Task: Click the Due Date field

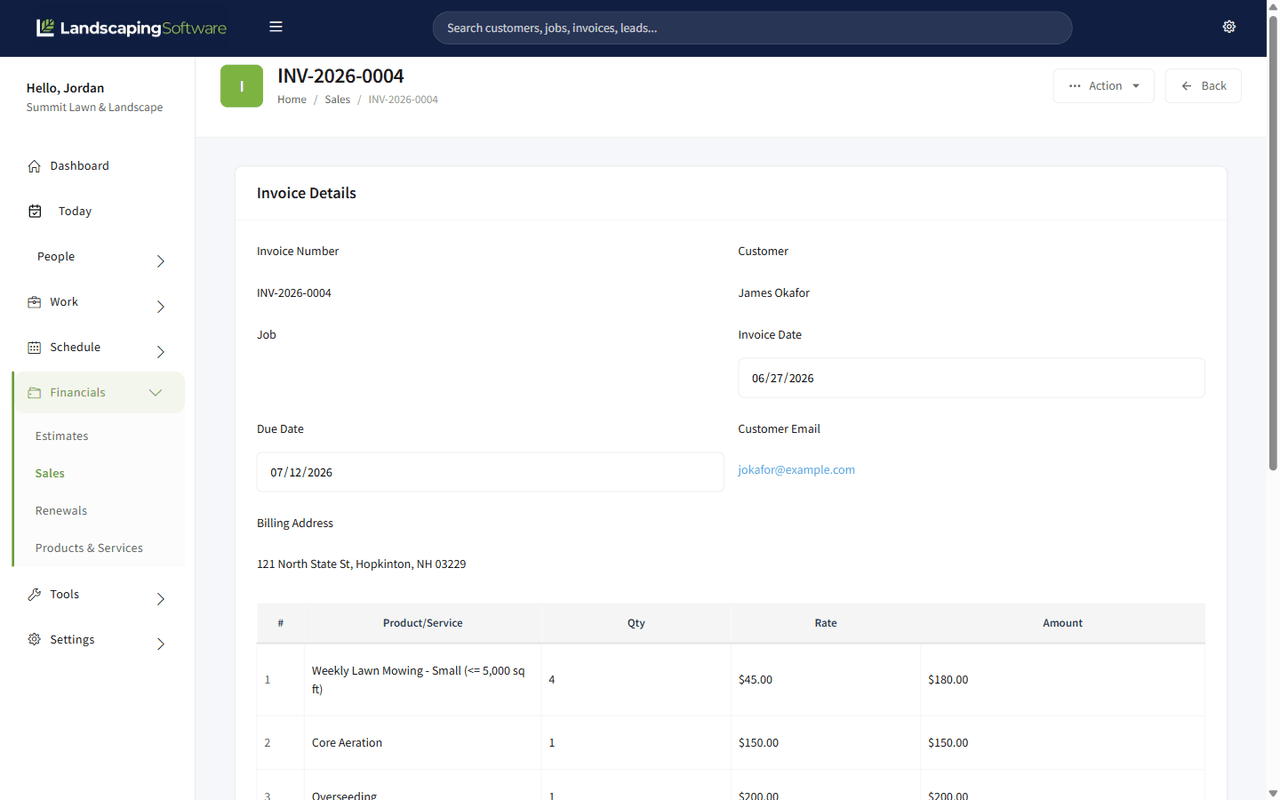Action: point(490,472)
